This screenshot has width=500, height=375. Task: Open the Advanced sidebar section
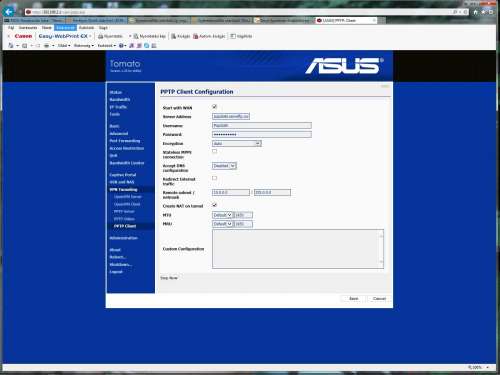click(119, 133)
